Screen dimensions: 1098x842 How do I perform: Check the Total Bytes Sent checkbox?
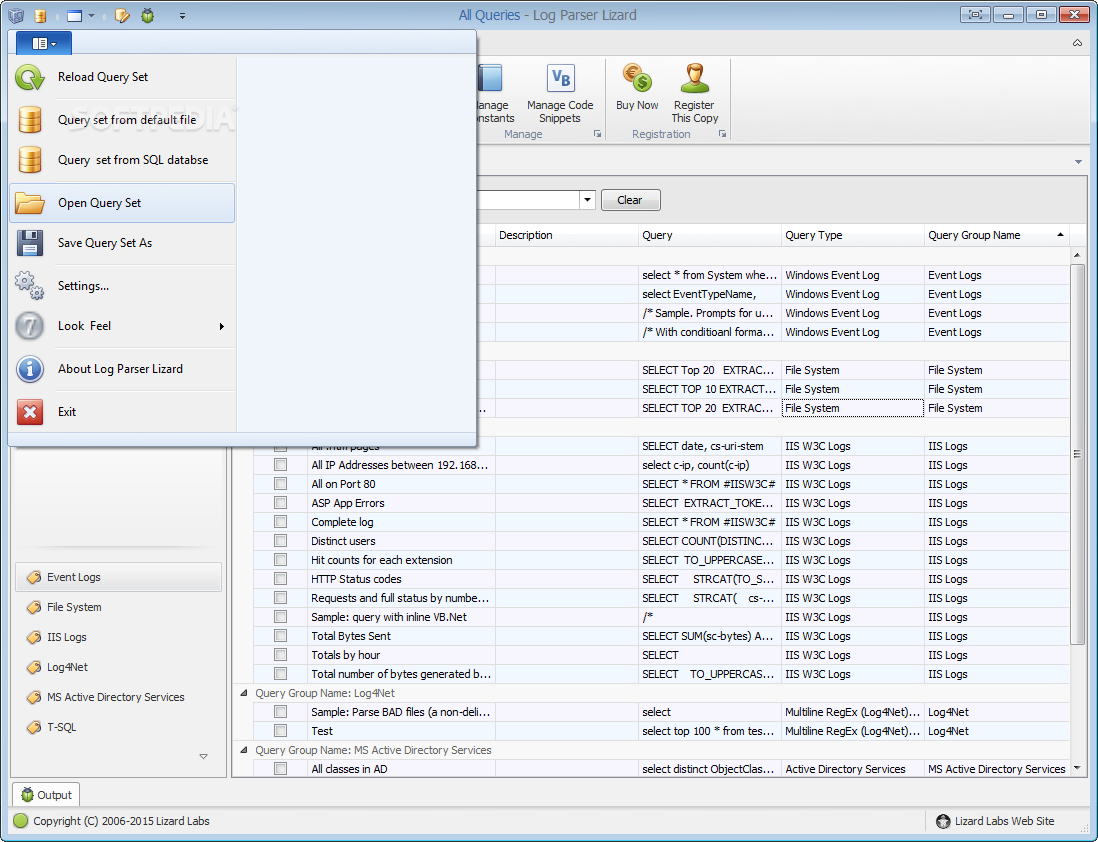tap(281, 635)
